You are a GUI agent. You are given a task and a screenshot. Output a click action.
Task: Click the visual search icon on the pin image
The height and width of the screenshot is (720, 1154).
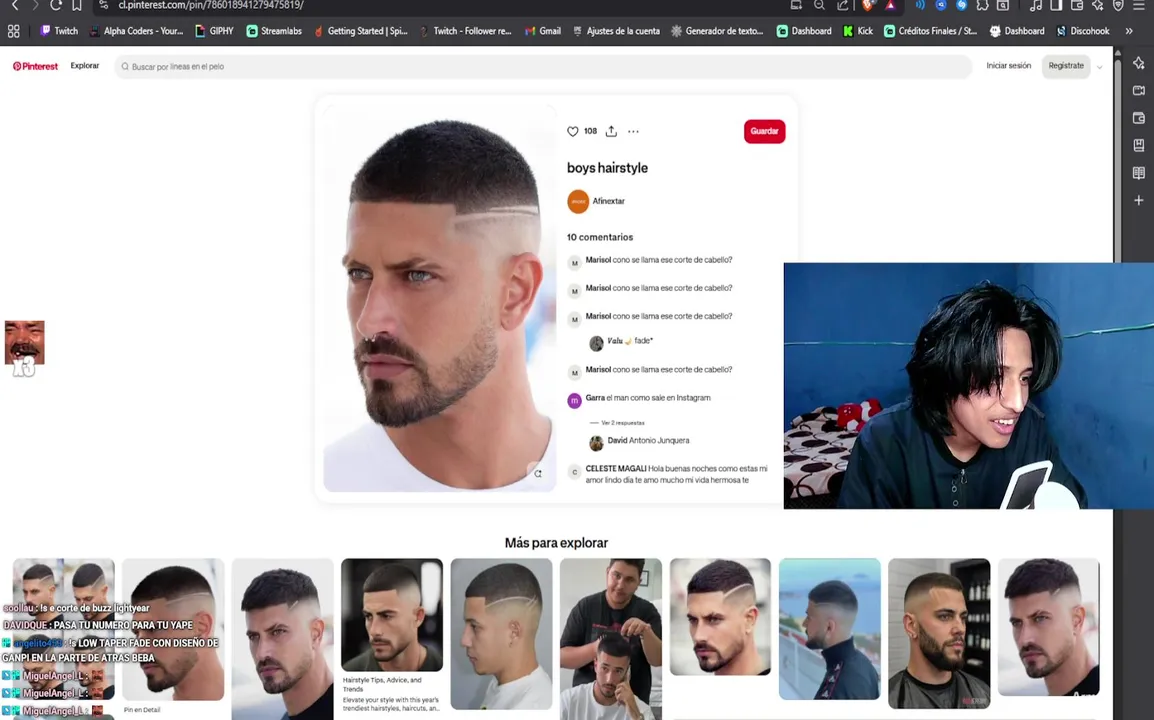538,473
